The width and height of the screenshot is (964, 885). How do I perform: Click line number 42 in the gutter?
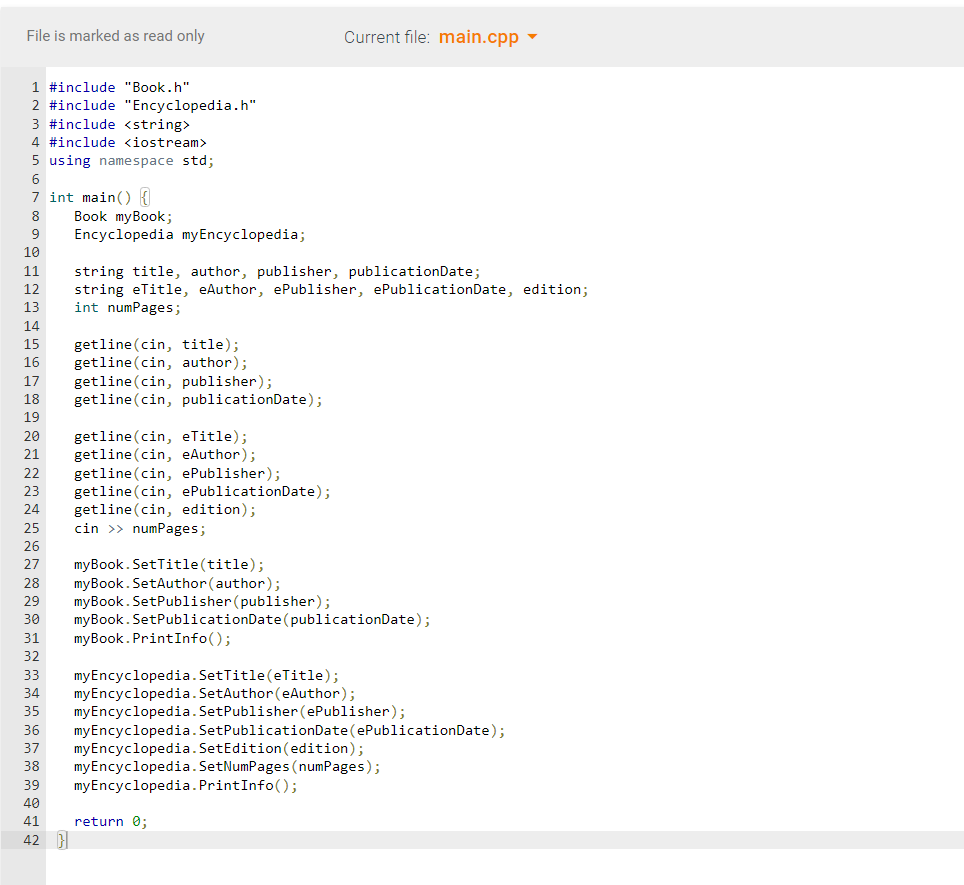click(31, 840)
